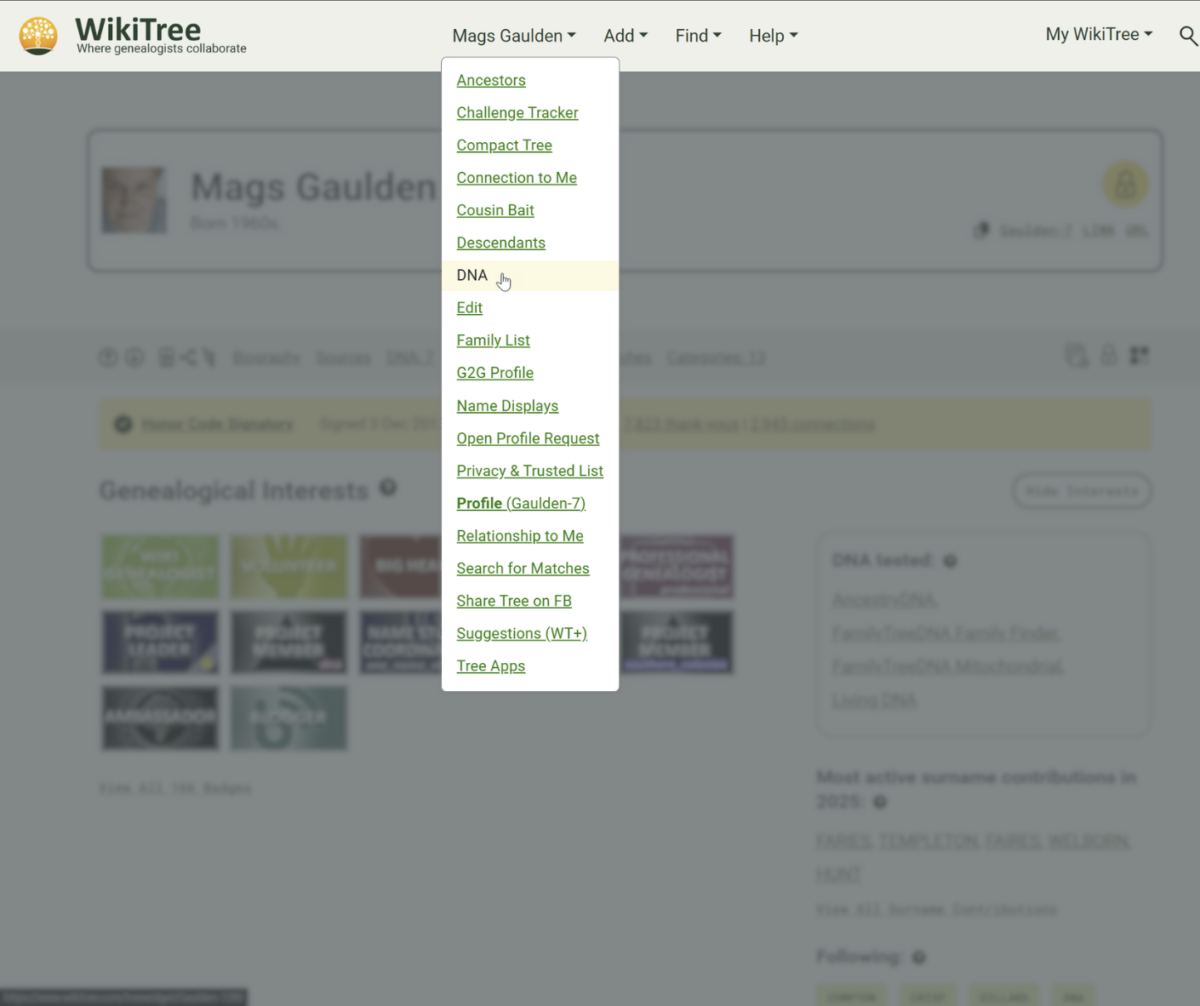The image size is (1200, 1006).
Task: Open Honor Code Signatory link
Action: pyautogui.click(x=217, y=424)
